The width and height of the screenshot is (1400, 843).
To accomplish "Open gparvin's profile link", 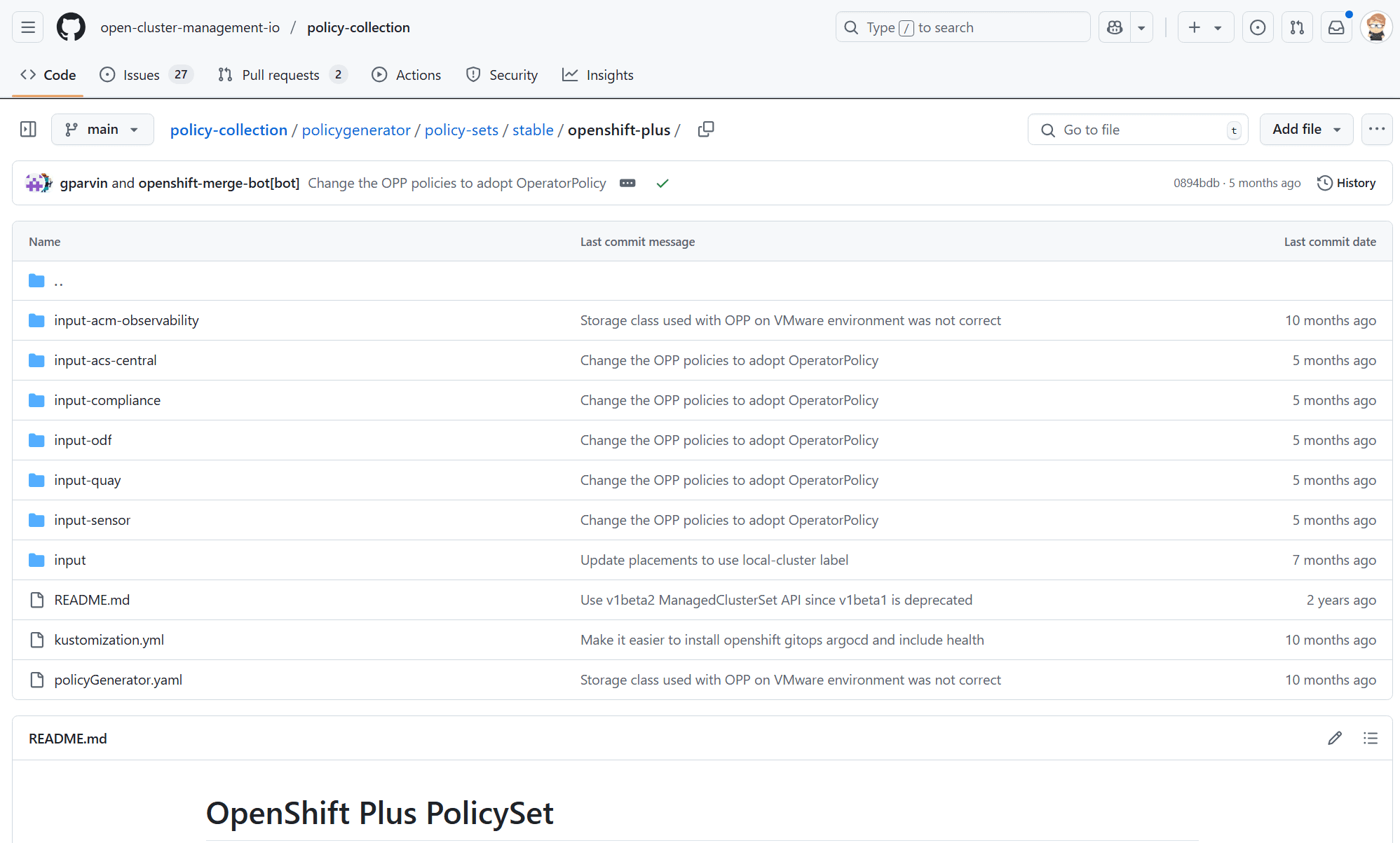I will tap(83, 183).
